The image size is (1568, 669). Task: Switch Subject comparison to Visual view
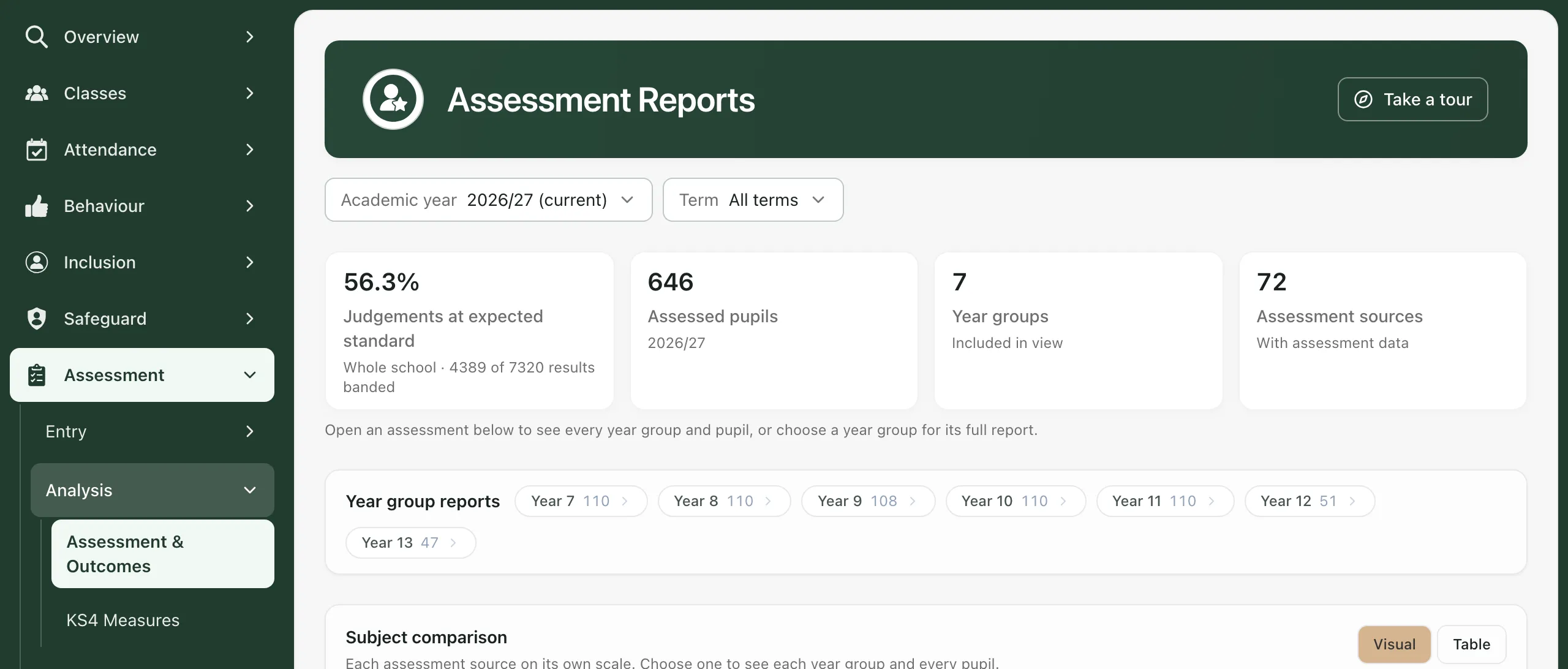(1394, 644)
